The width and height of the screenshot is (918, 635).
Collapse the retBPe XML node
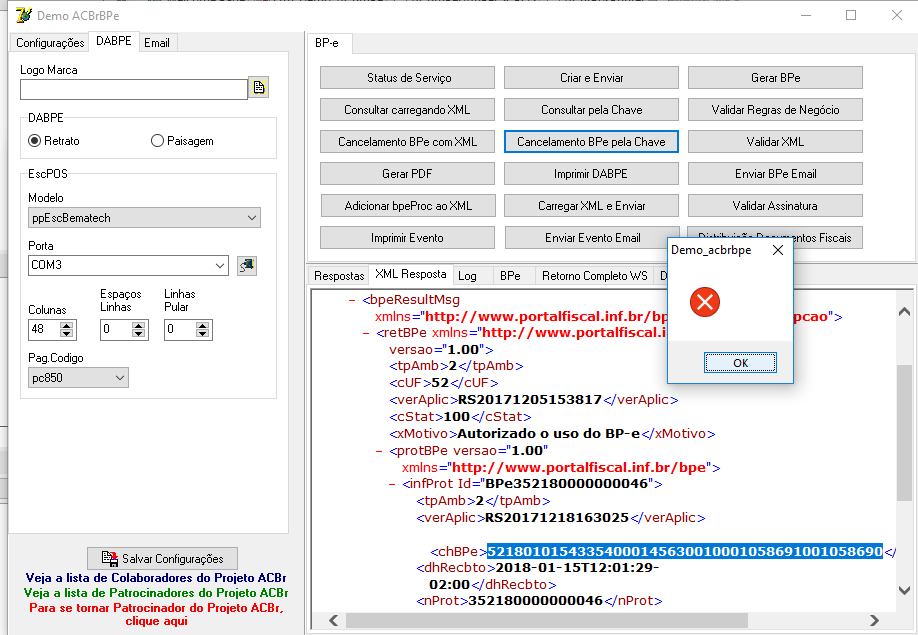tap(366, 333)
